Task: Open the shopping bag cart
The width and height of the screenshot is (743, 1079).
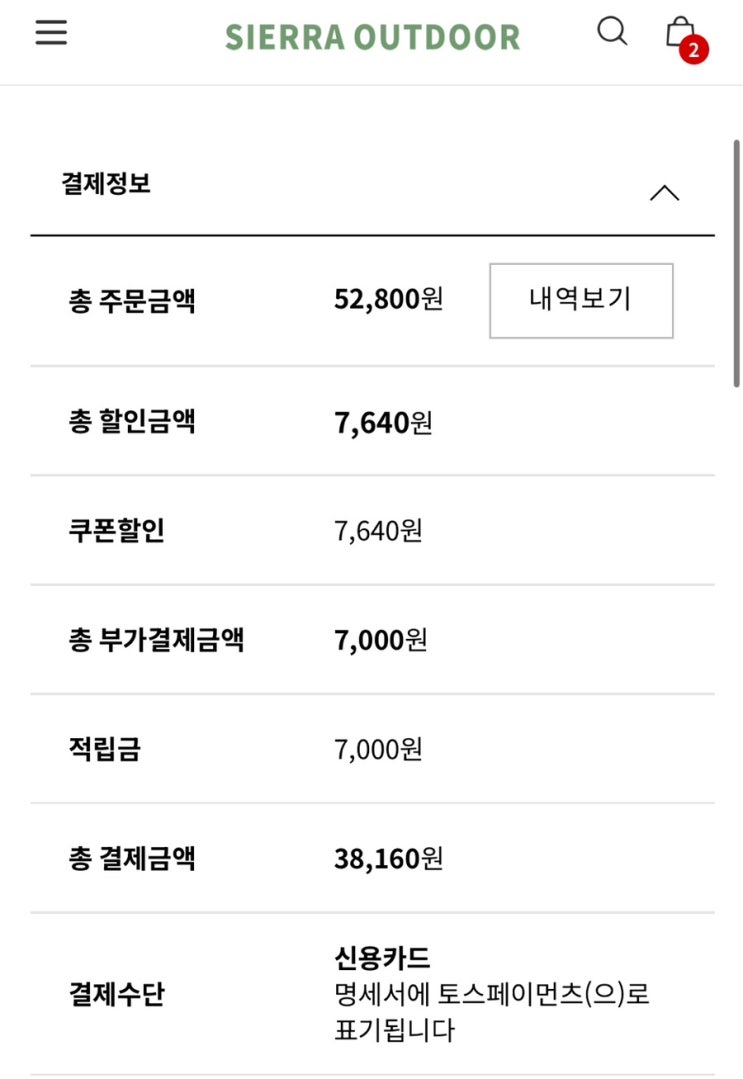Action: click(x=680, y=32)
